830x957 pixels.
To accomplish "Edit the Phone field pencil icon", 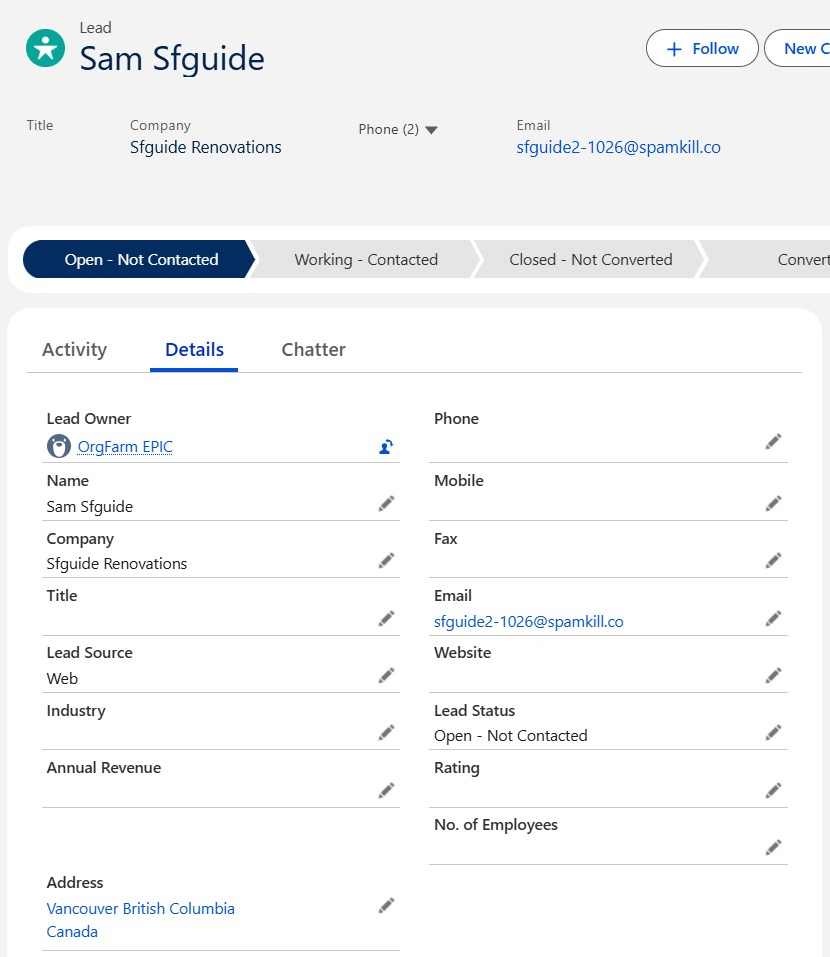I will click(x=773, y=442).
